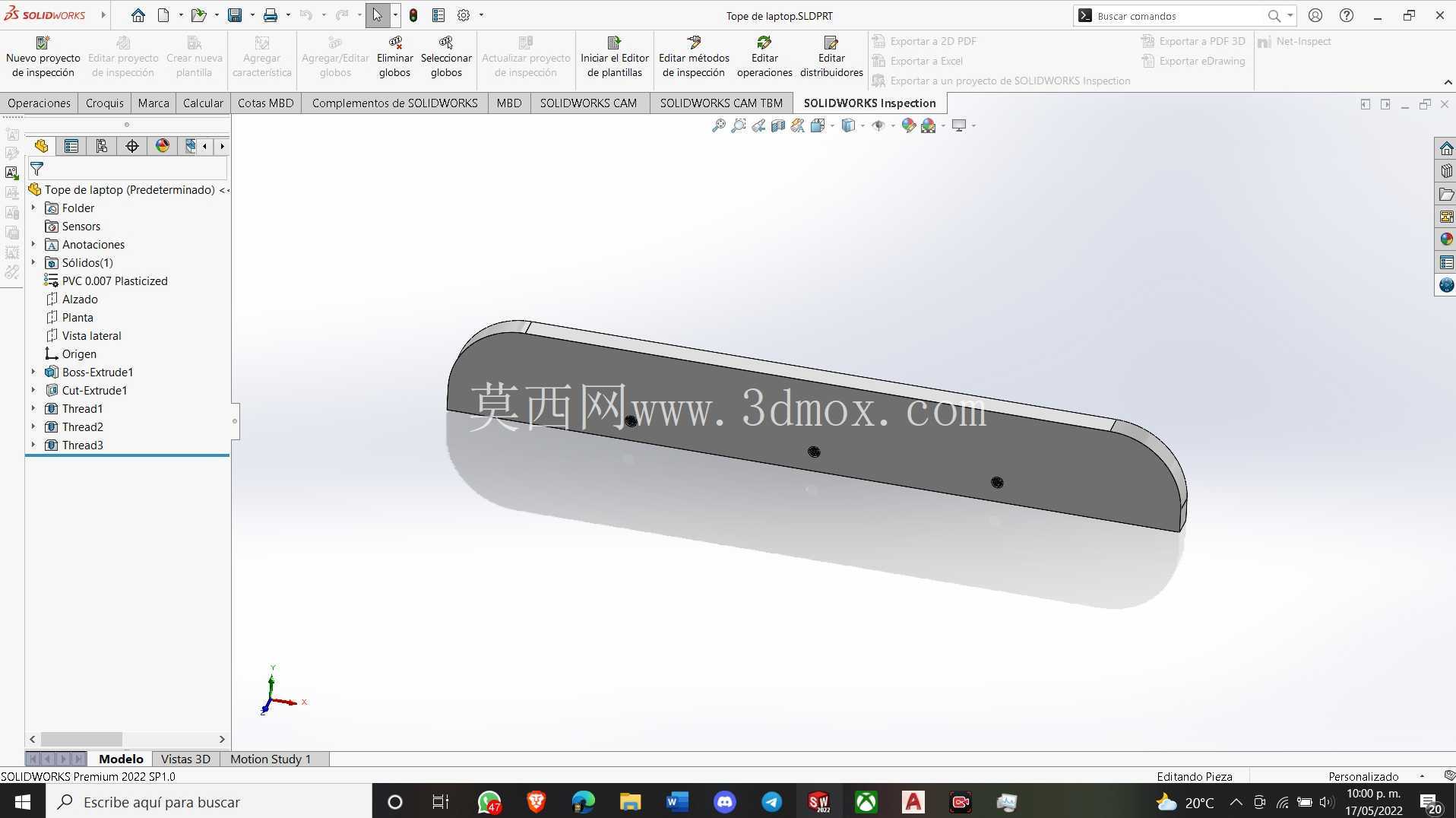Screen dimensions: 1456x818
Task: Open the Windows Start menu
Action: click(x=23, y=801)
